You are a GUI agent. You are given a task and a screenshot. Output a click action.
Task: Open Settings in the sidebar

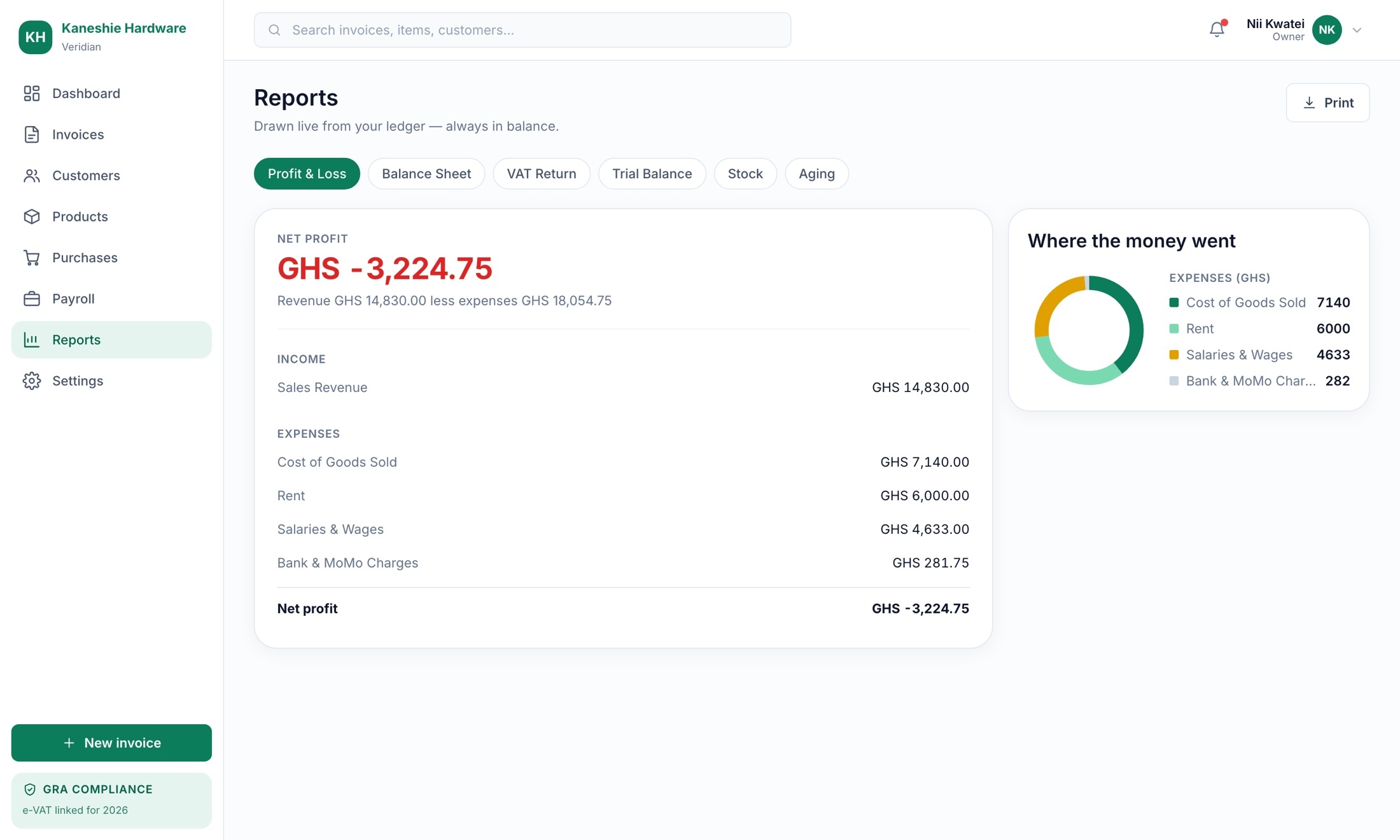click(111, 381)
